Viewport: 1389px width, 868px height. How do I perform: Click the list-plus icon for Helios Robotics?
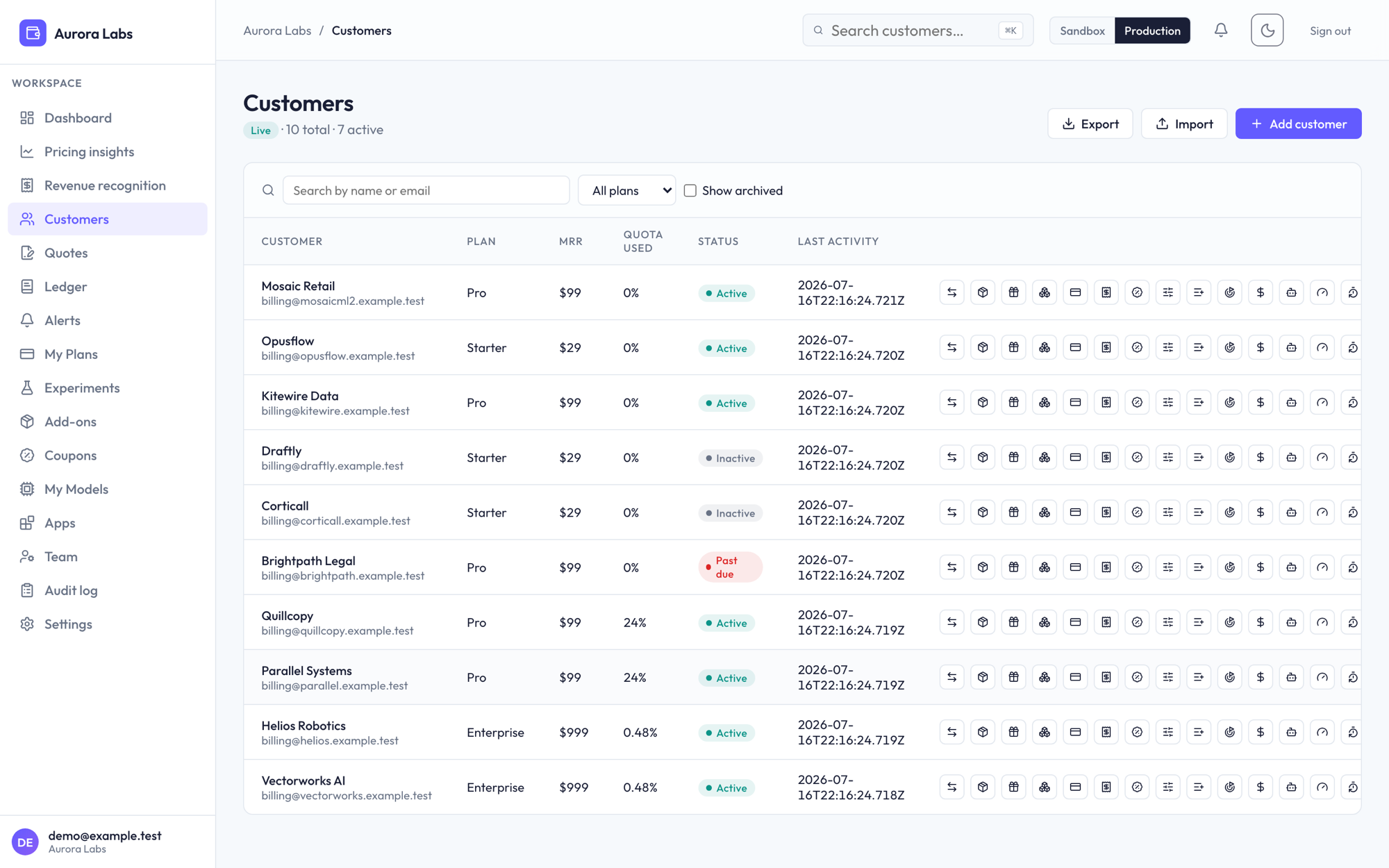1199,732
